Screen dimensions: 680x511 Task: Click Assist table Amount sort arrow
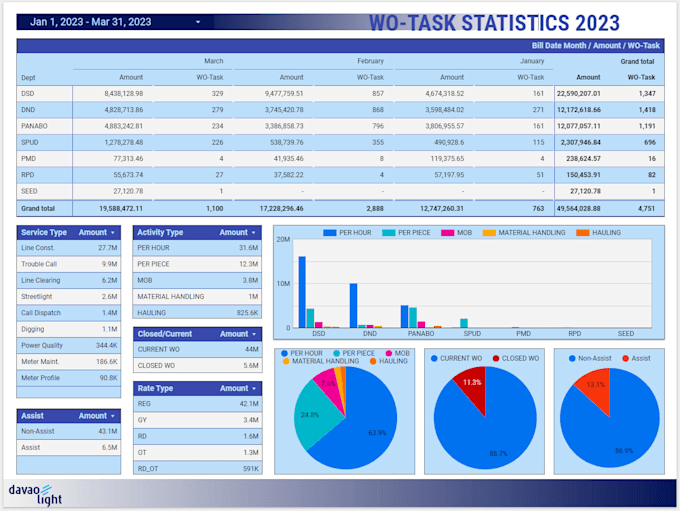pos(113,416)
